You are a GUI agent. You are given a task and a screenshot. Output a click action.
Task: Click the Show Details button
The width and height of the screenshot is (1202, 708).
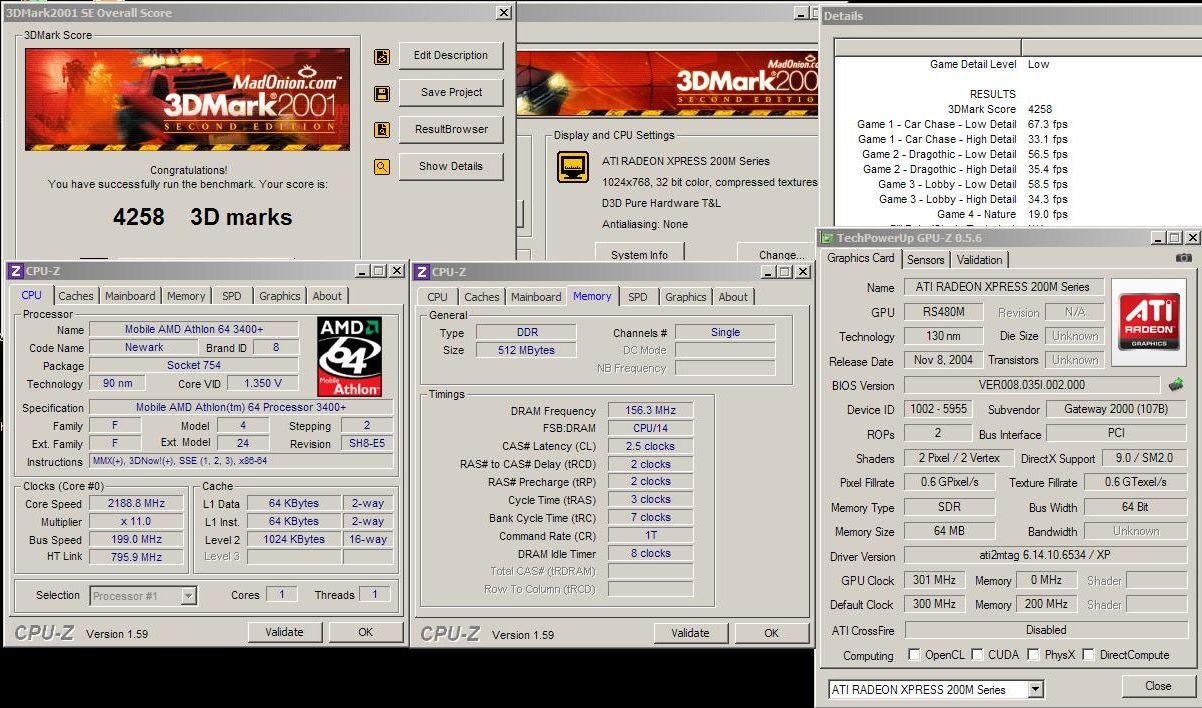[x=451, y=167]
